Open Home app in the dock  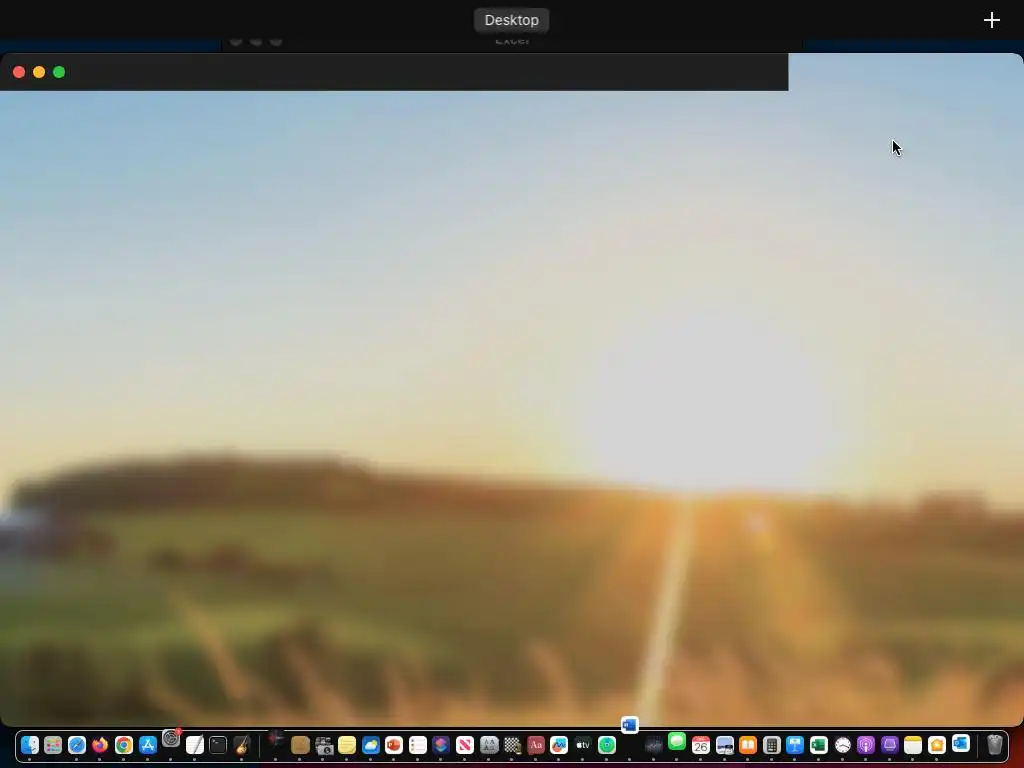(x=936, y=745)
